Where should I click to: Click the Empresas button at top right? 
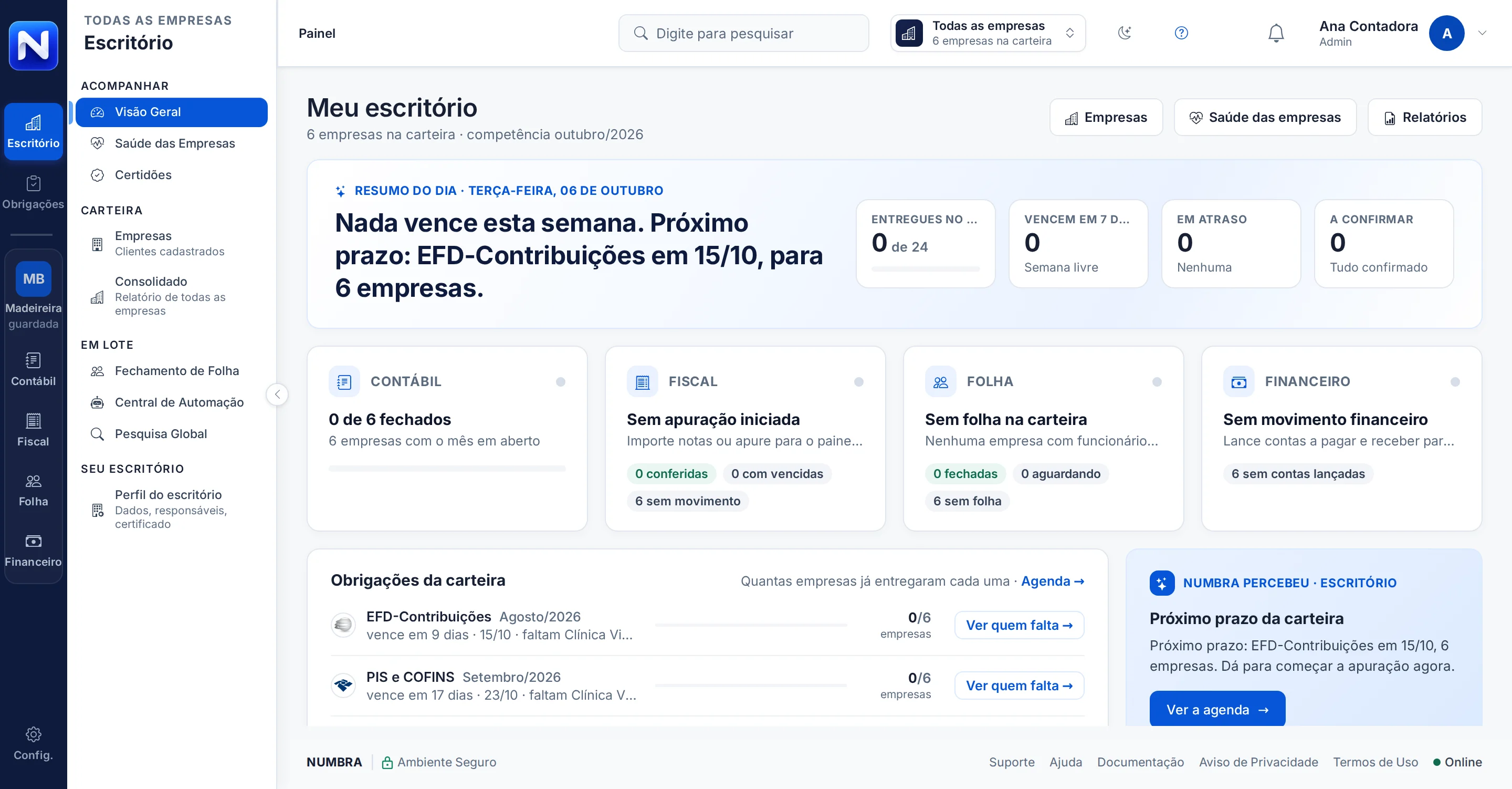click(1106, 117)
